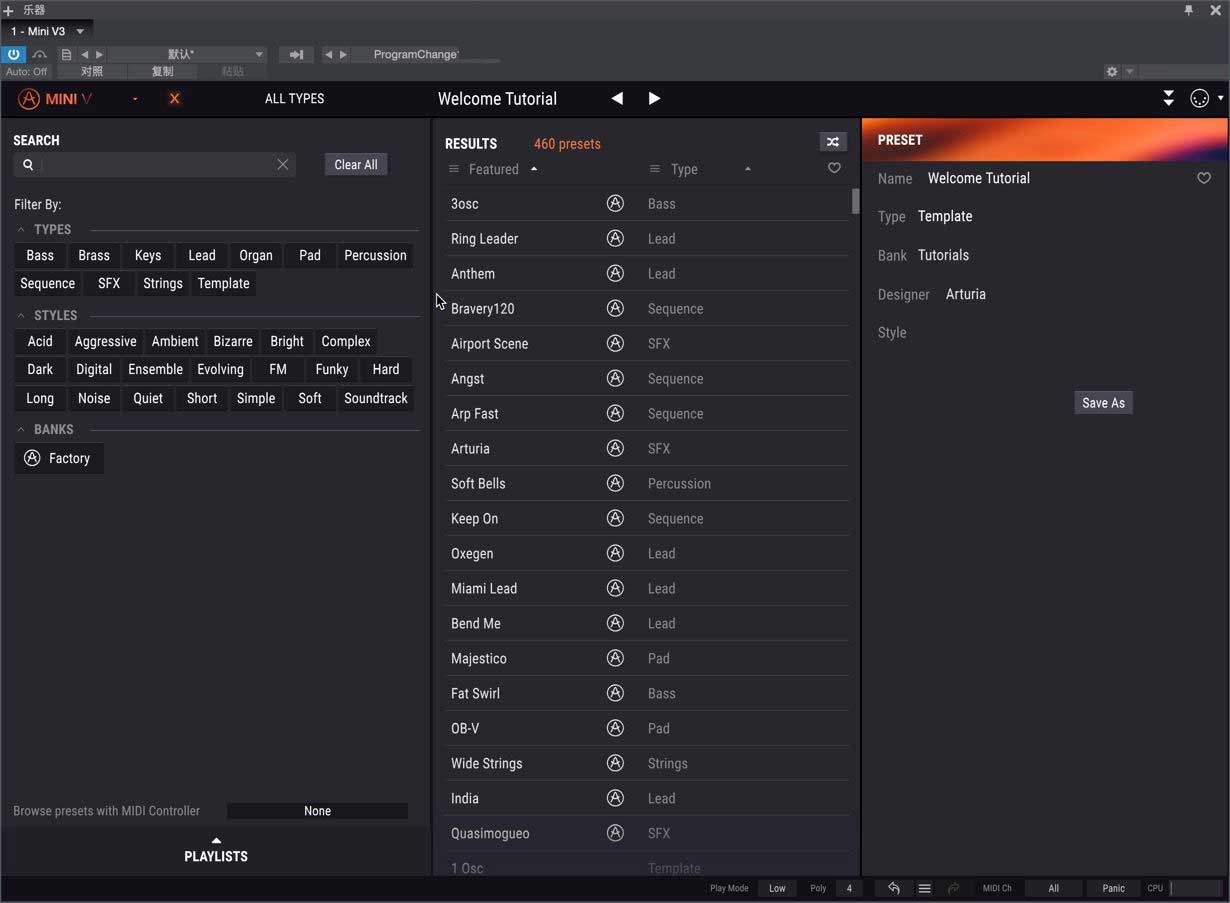Pin the instrument window
The width and height of the screenshot is (1230, 903).
(x=1188, y=10)
